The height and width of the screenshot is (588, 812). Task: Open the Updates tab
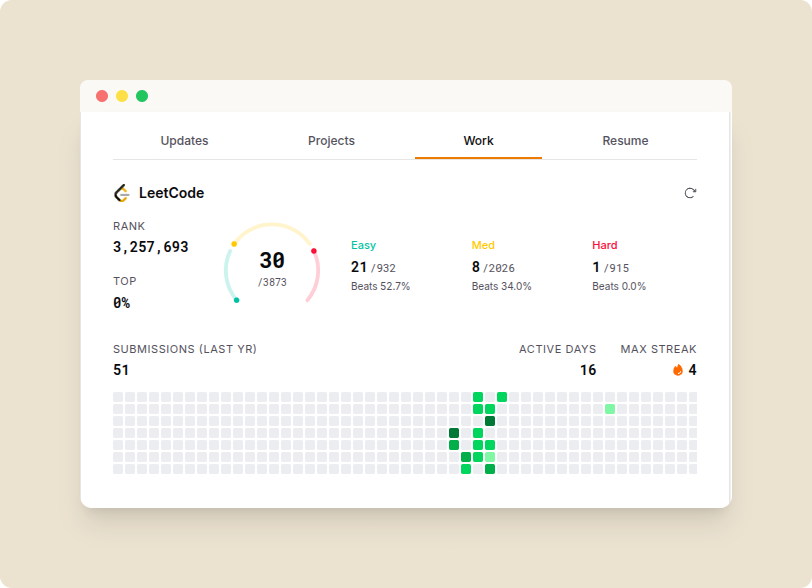[x=184, y=141]
